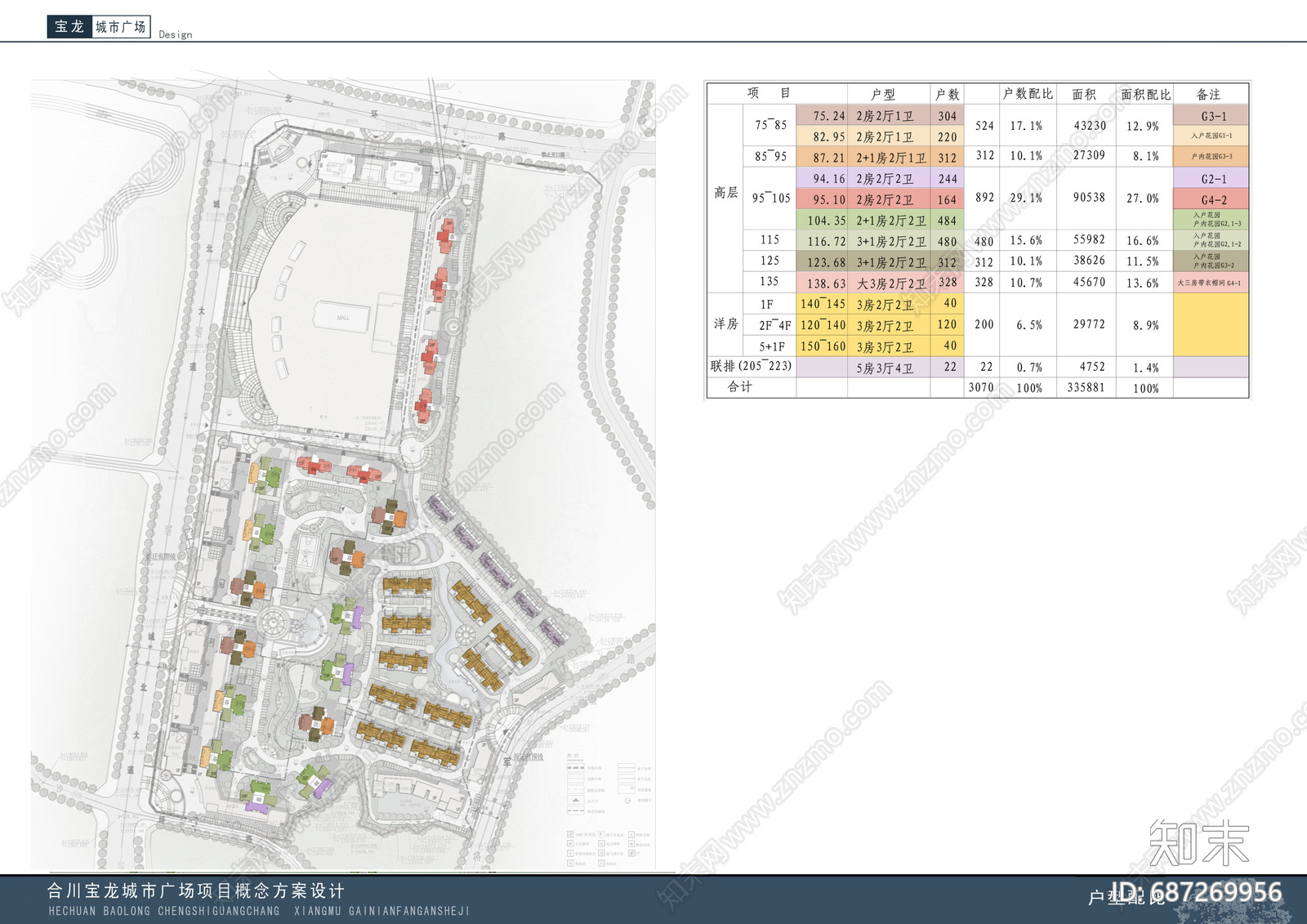Click the 140~145 yellow area cell
This screenshot has height=924, width=1307.
tap(823, 304)
